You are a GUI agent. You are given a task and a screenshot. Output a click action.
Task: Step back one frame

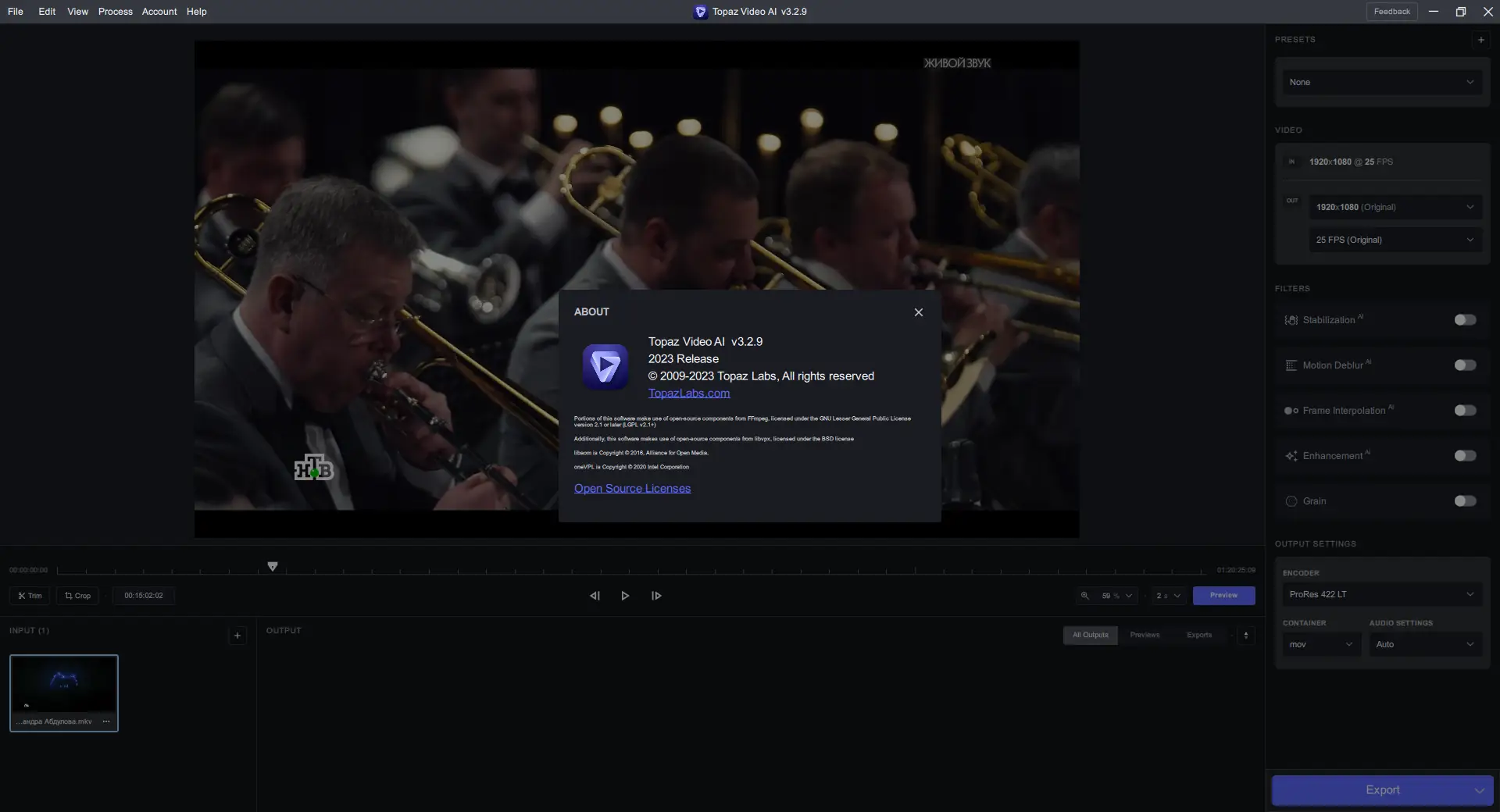(595, 596)
